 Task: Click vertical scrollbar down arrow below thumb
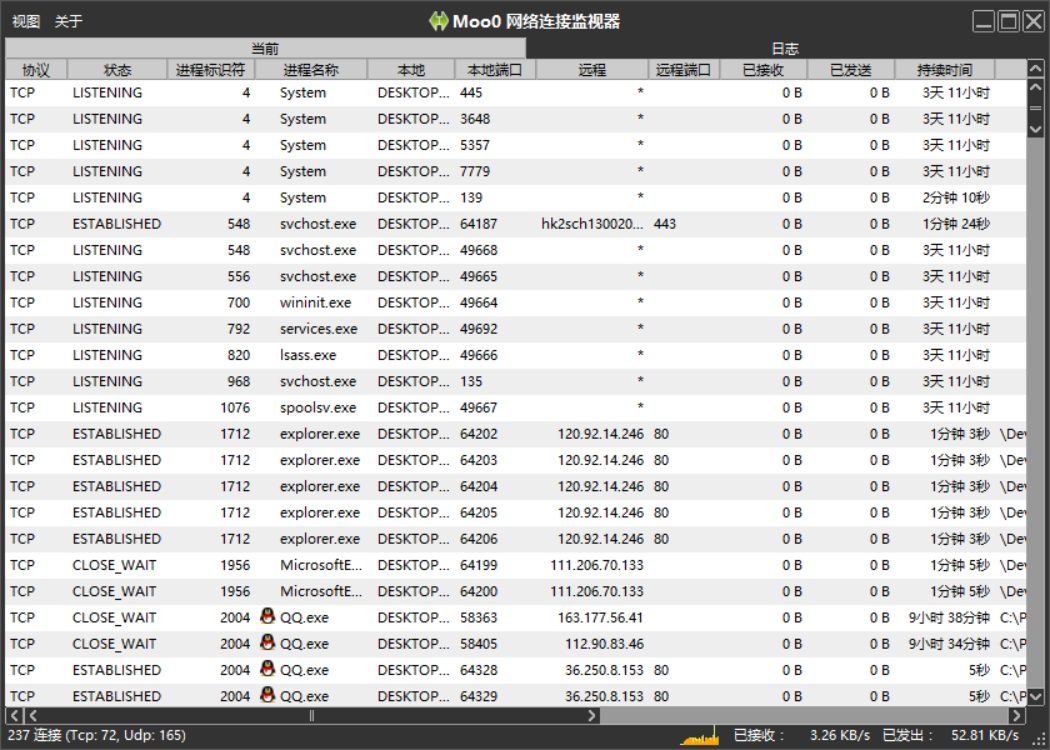click(1035, 129)
